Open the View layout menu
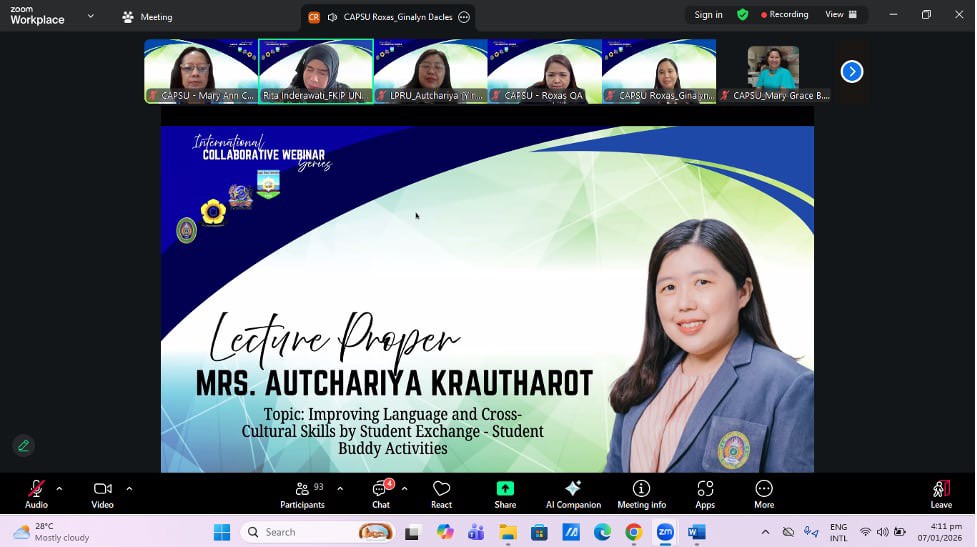This screenshot has height=547, width=977. point(840,15)
